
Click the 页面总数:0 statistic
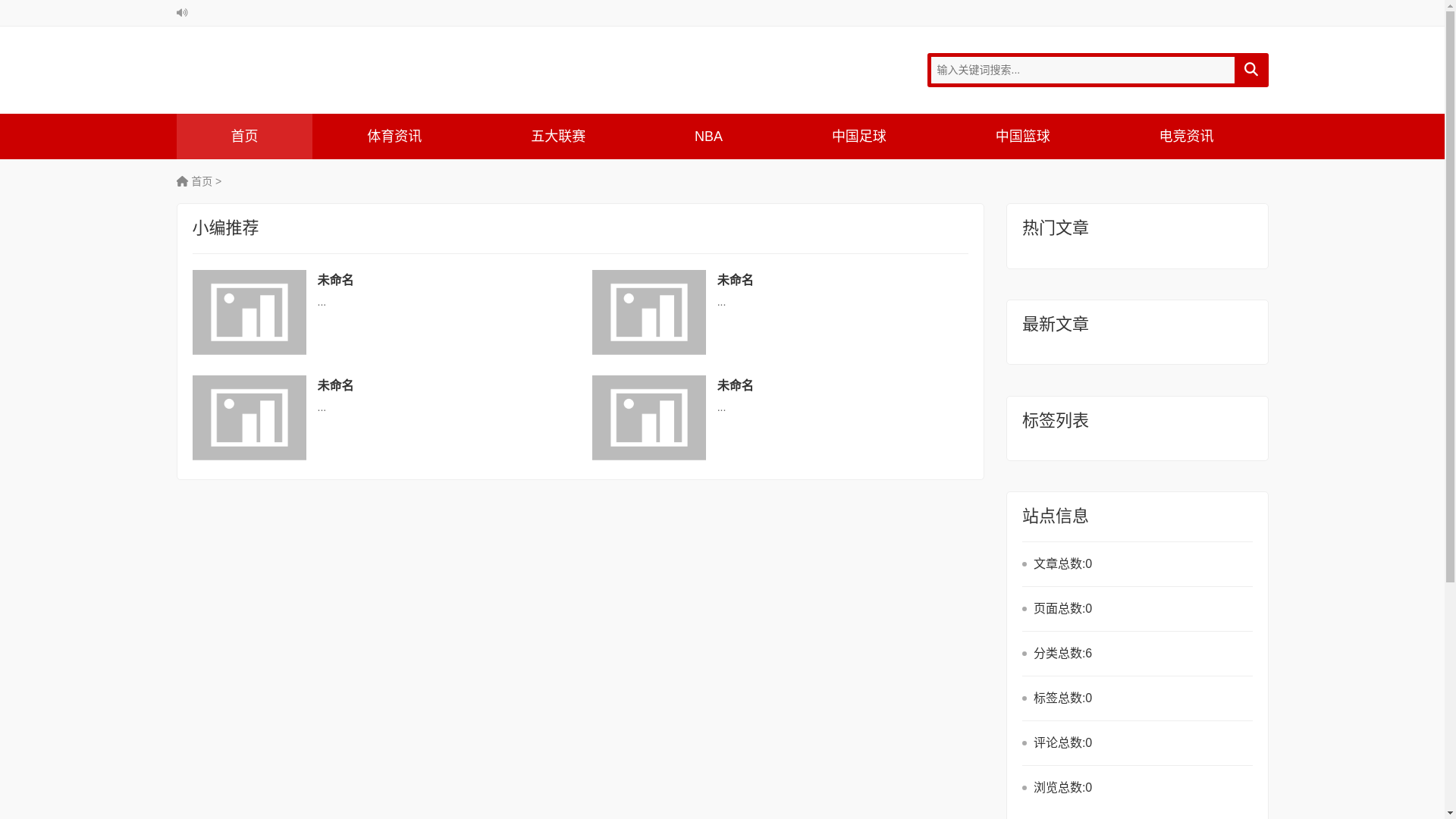pyautogui.click(x=1062, y=609)
